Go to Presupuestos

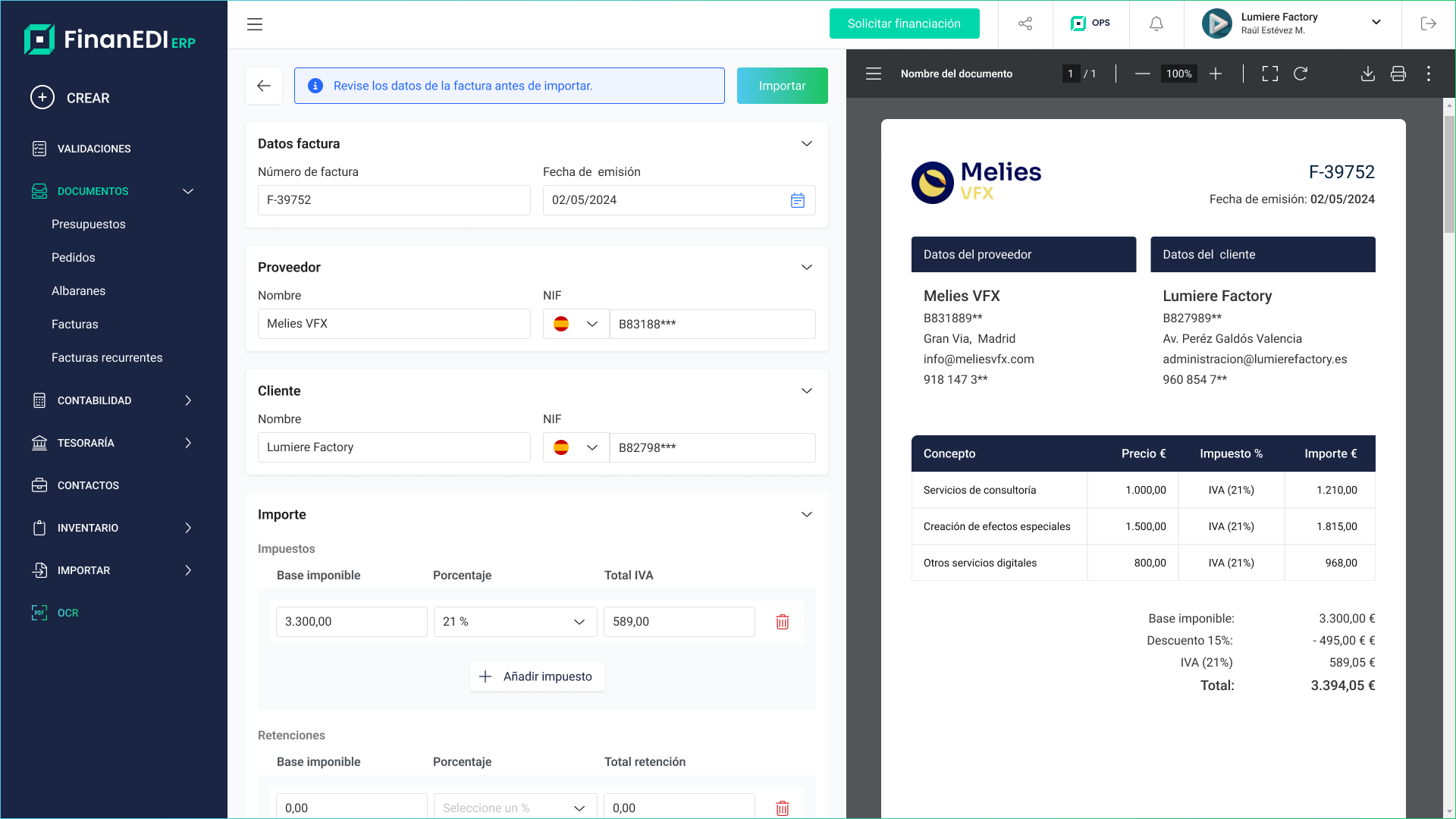click(x=89, y=224)
